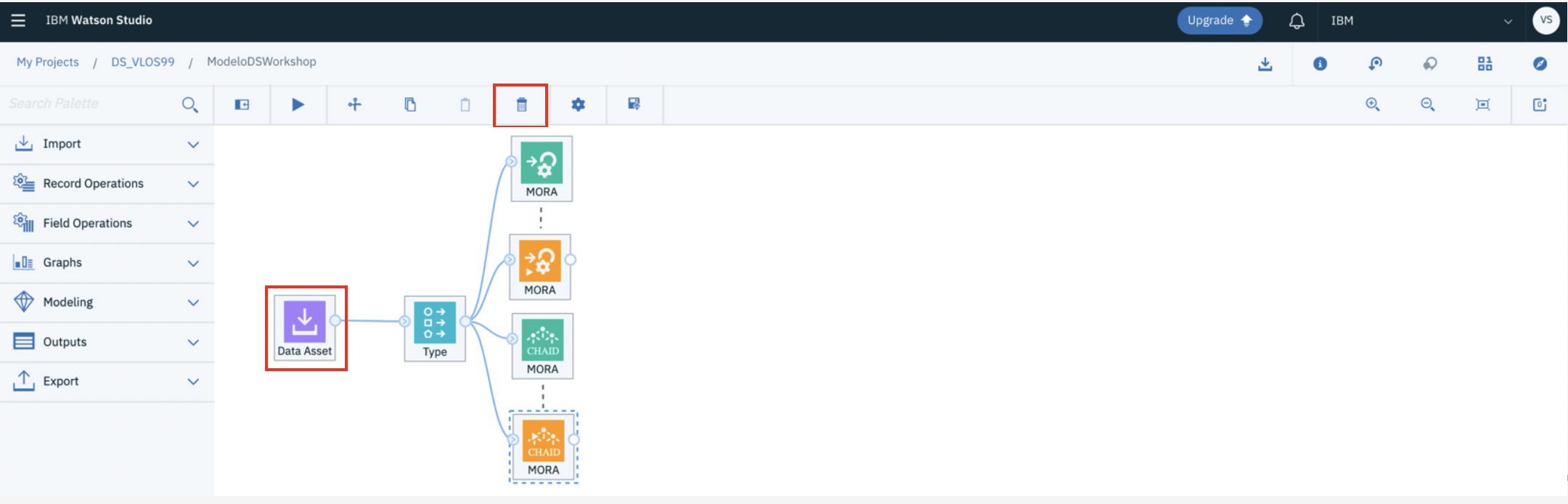This screenshot has width=1568, height=504.
Task: Click the delete trash icon
Action: (521, 105)
